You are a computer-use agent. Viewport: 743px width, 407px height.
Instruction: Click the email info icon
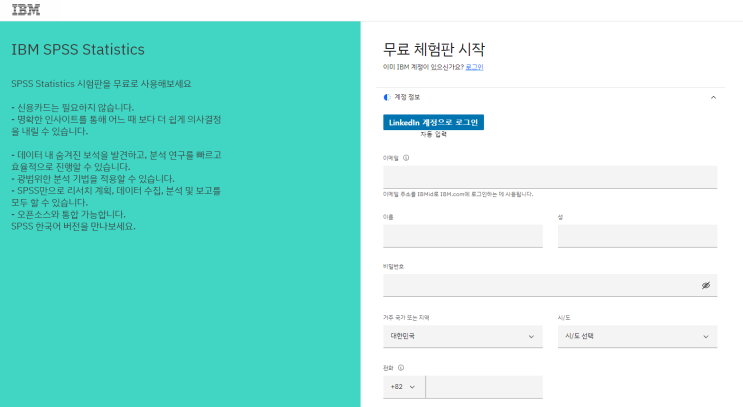[x=406, y=158]
